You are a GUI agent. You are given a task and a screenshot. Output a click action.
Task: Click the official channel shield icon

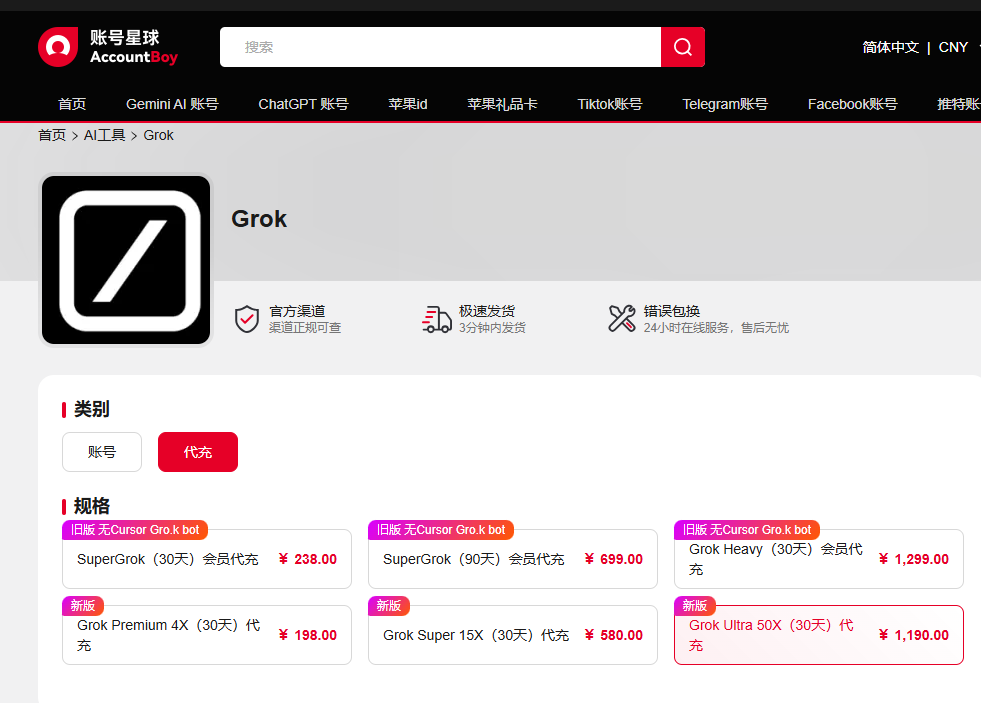tap(247, 319)
